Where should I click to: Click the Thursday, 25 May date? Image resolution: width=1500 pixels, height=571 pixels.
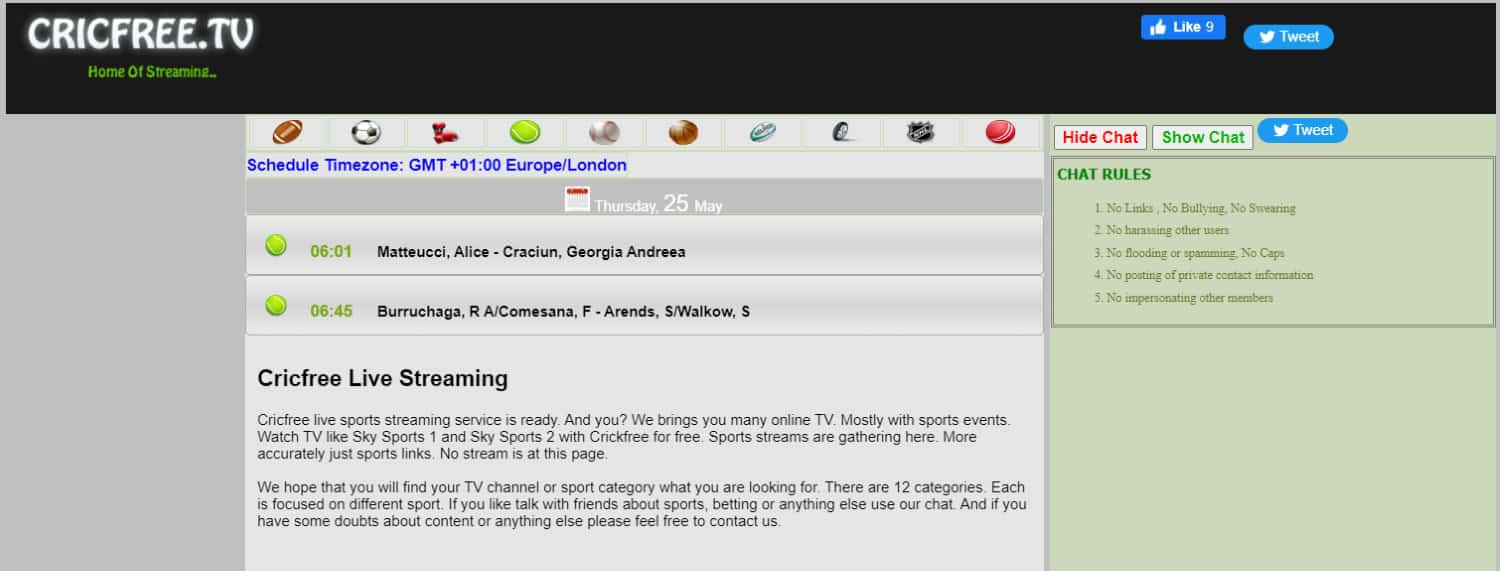coord(658,204)
